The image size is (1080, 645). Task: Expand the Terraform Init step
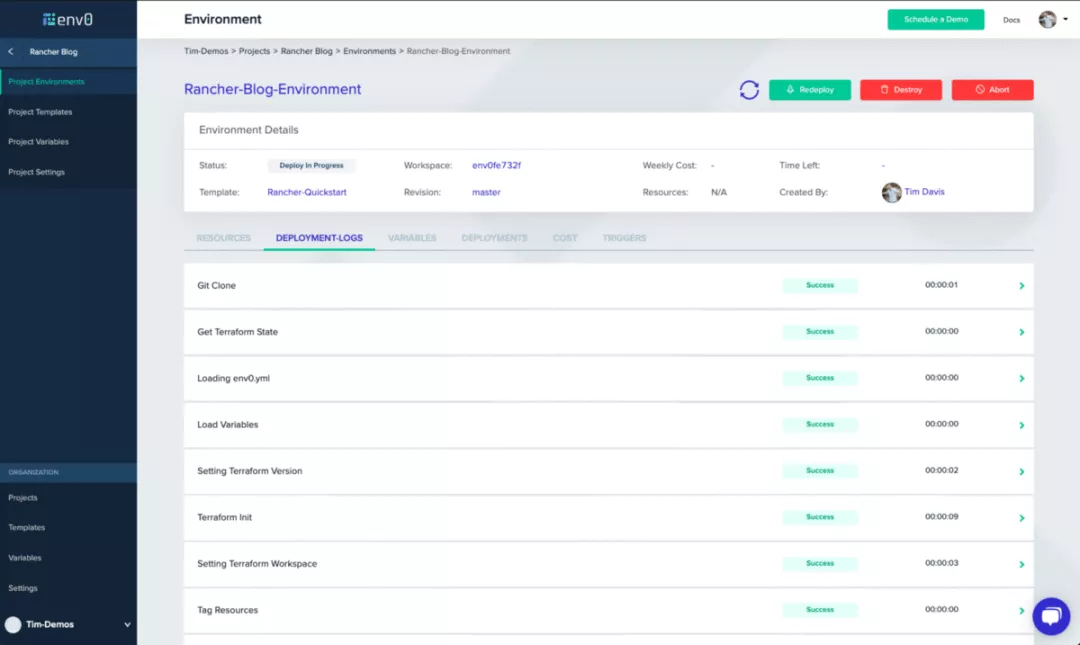1021,518
